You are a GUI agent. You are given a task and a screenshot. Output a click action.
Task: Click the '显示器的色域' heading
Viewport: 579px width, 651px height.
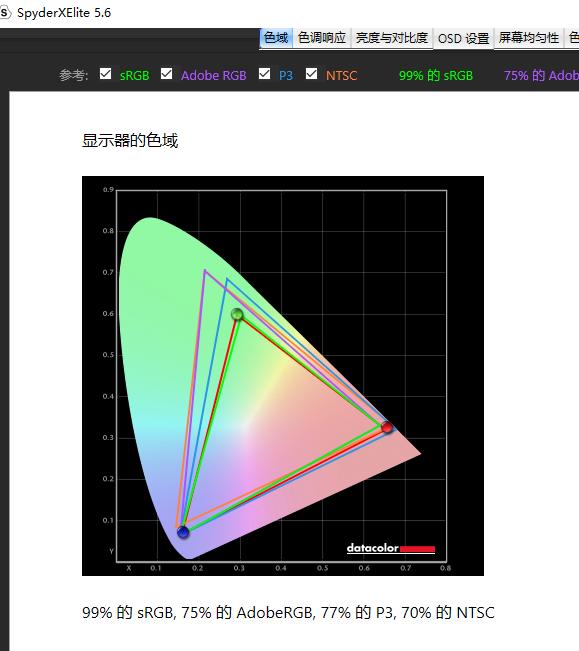130,141
